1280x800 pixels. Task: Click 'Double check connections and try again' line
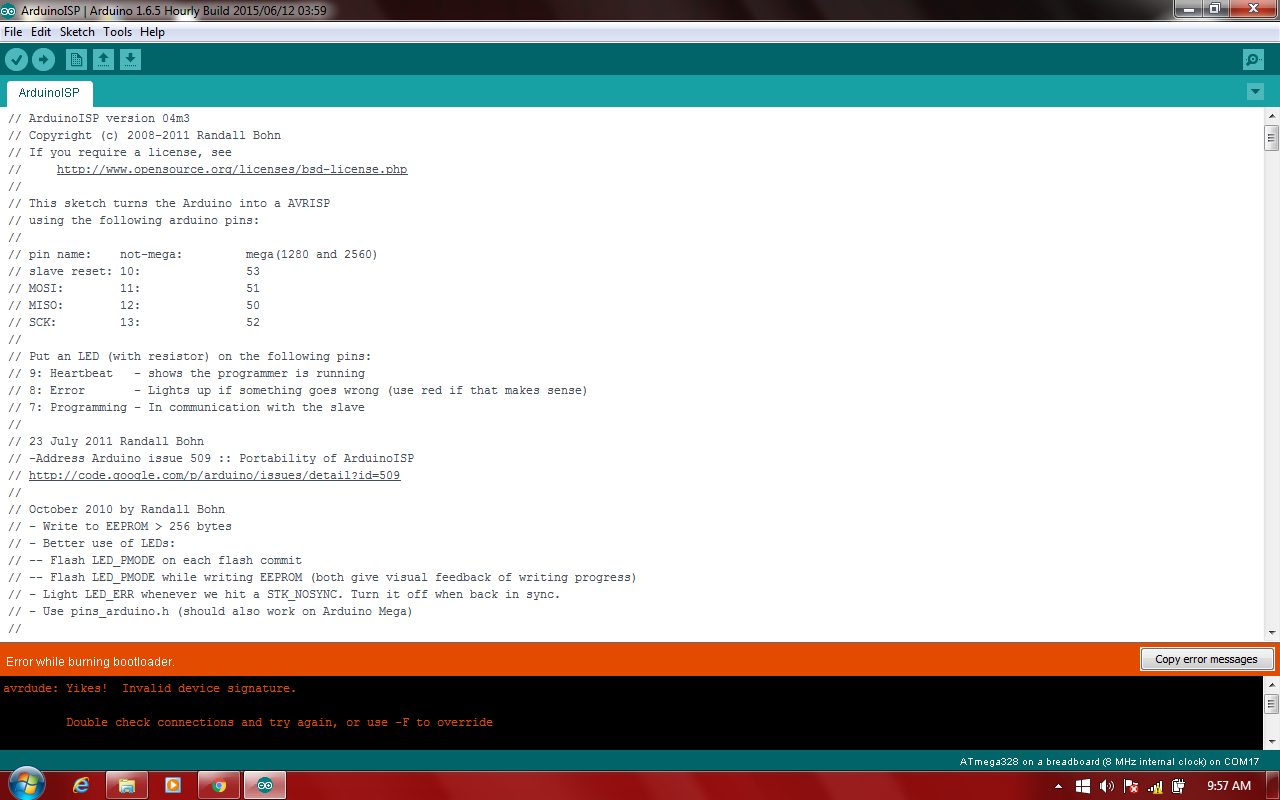tap(280, 722)
